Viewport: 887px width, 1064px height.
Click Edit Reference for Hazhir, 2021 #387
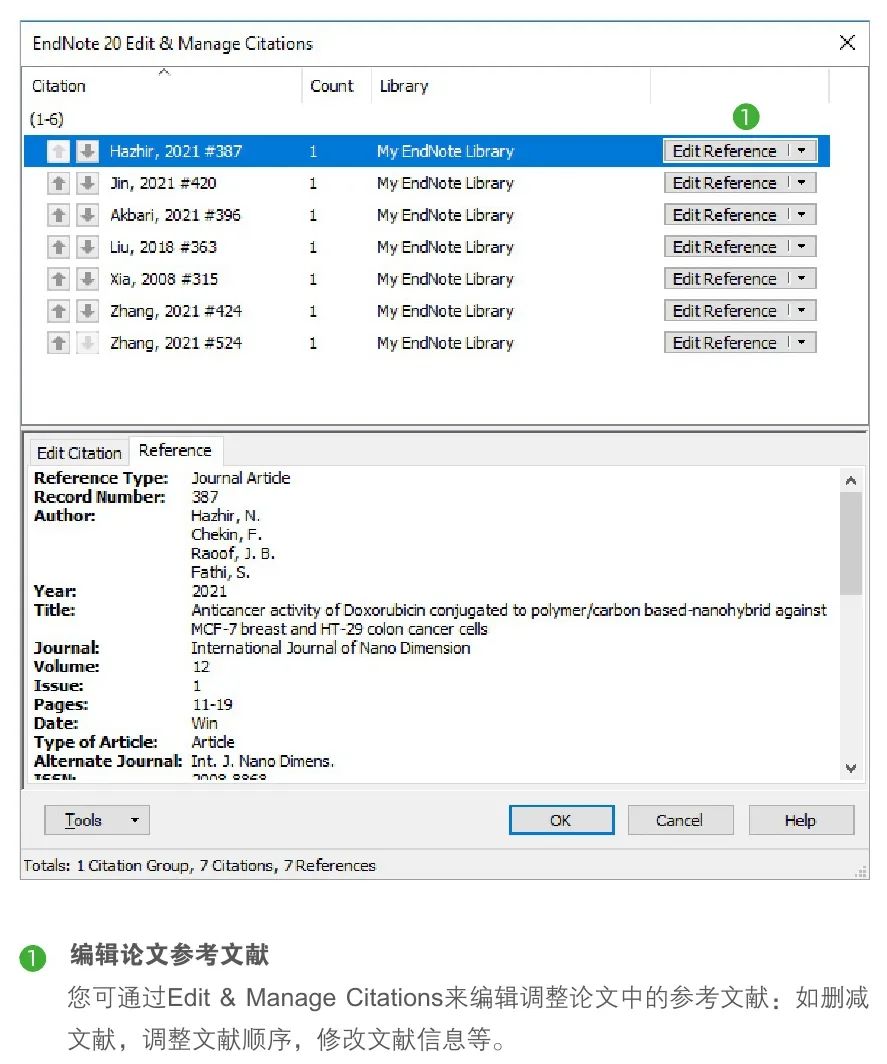[x=725, y=151]
